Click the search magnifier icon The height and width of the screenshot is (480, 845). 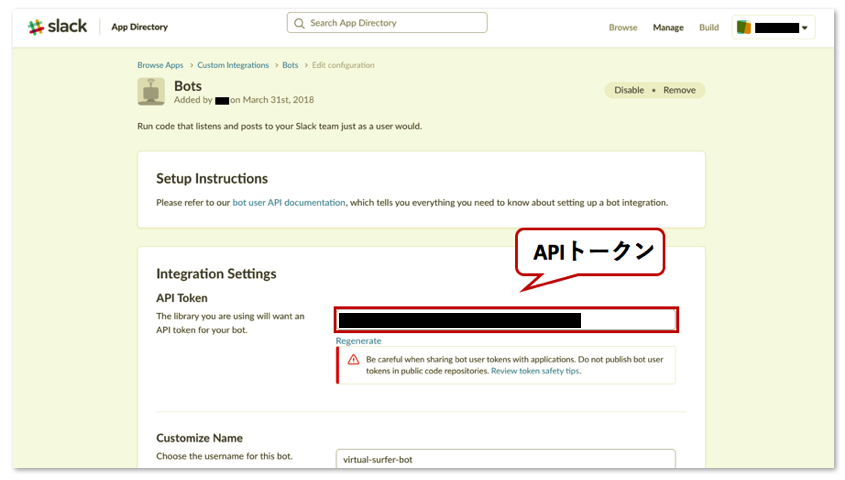click(x=300, y=23)
